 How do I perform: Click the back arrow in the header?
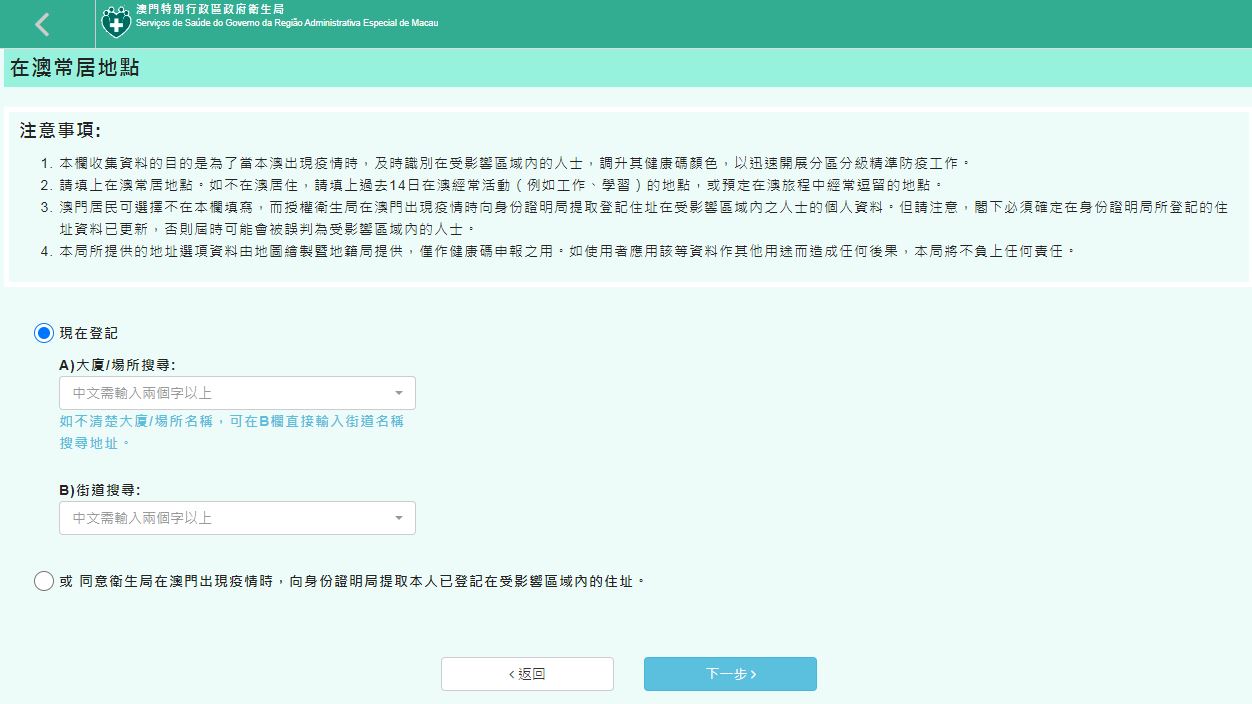[42, 24]
